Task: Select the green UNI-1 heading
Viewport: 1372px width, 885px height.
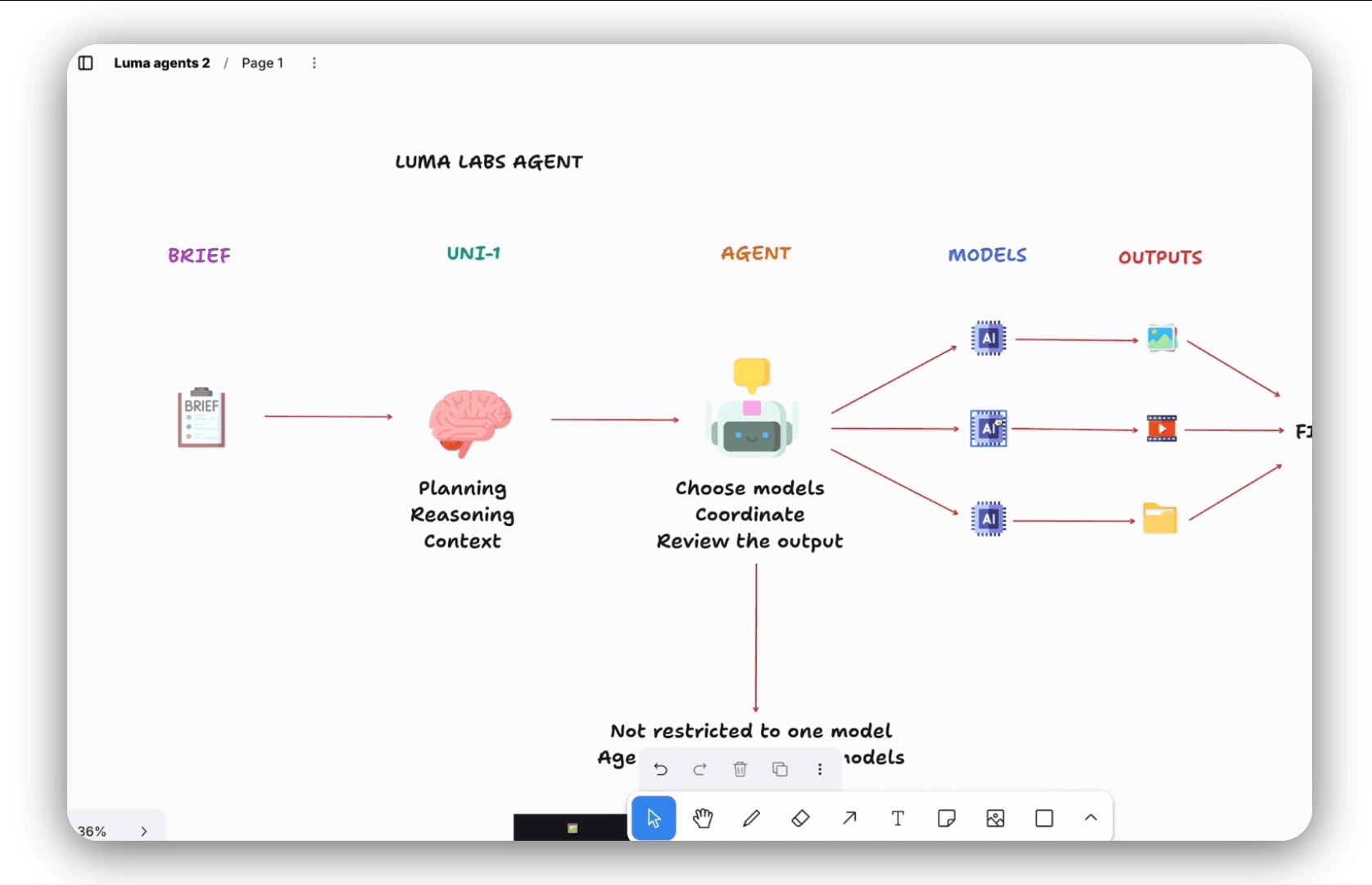Action: (473, 253)
